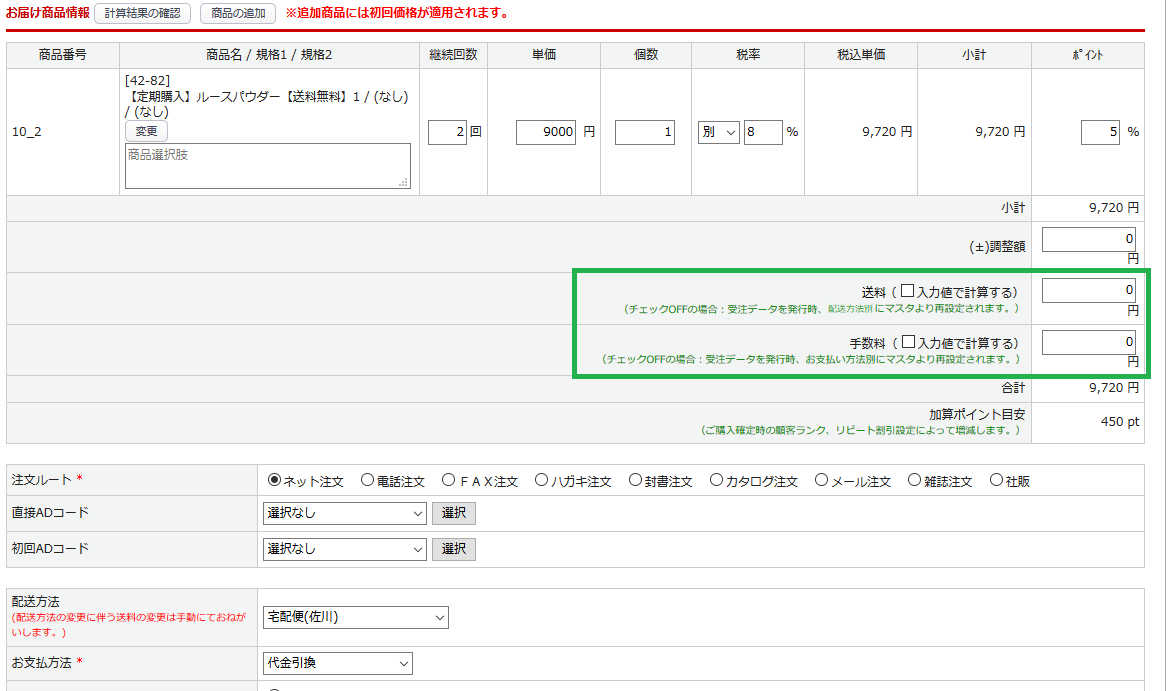Click the 単価 field showing 9000
This screenshot has width=1170, height=691.
tap(546, 132)
